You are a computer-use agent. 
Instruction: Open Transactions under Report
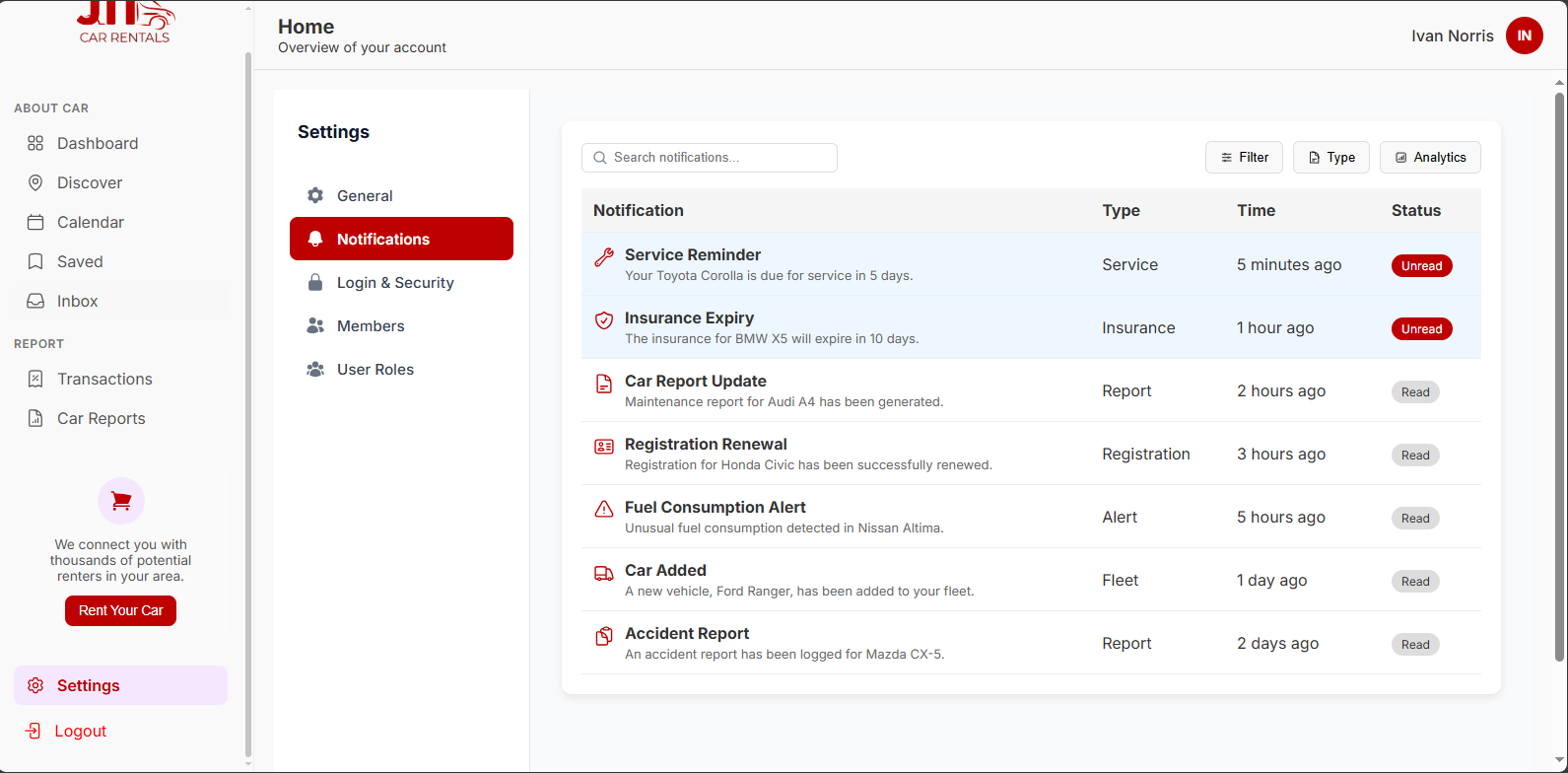click(120, 379)
